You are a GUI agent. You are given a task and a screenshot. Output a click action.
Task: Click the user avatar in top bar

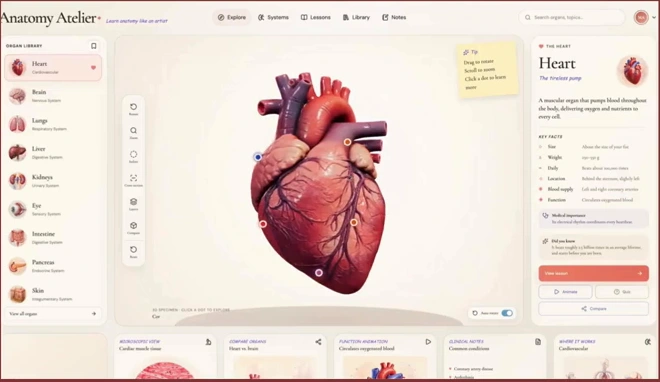point(641,17)
